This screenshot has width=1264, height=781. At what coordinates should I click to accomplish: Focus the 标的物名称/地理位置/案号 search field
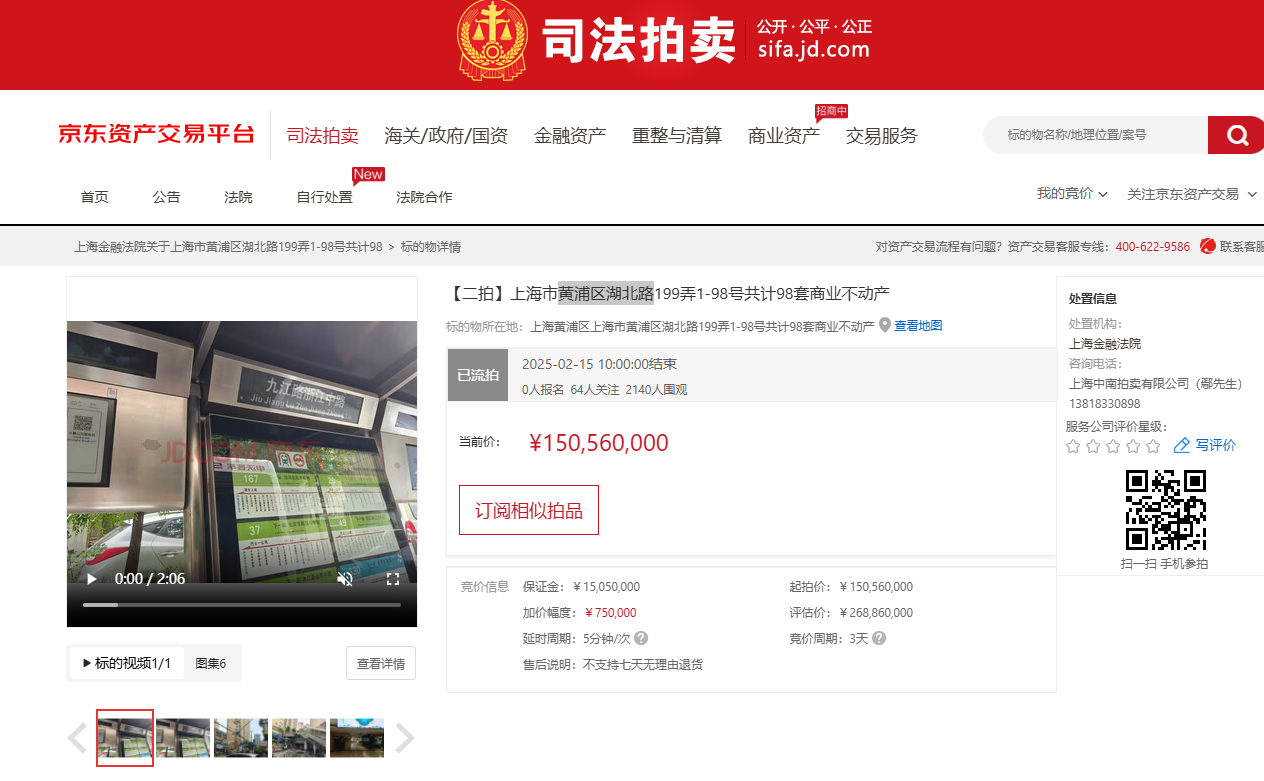[x=1097, y=135]
